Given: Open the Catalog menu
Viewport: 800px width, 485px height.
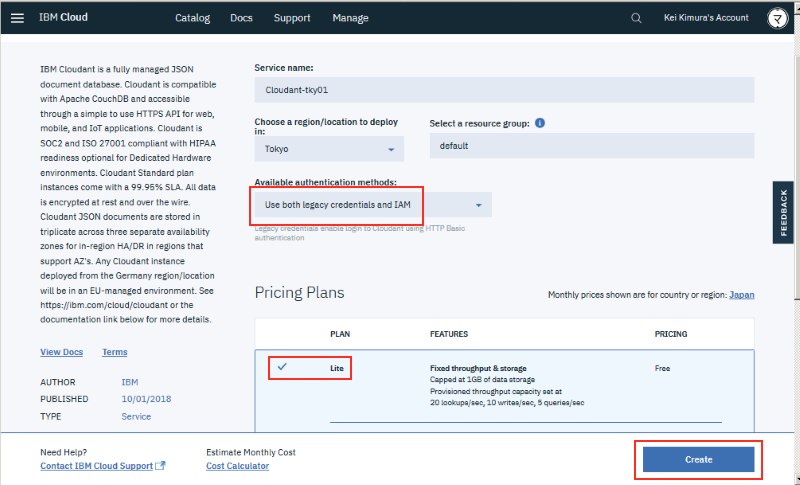Looking at the screenshot, I should point(193,18).
